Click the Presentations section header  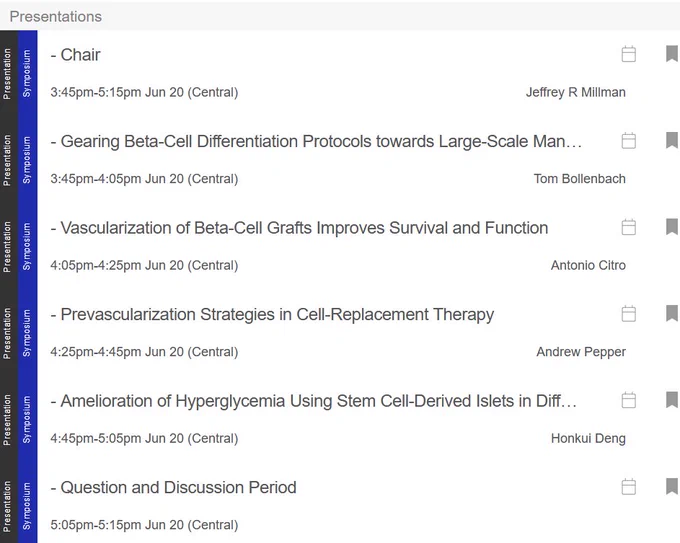[x=56, y=16]
